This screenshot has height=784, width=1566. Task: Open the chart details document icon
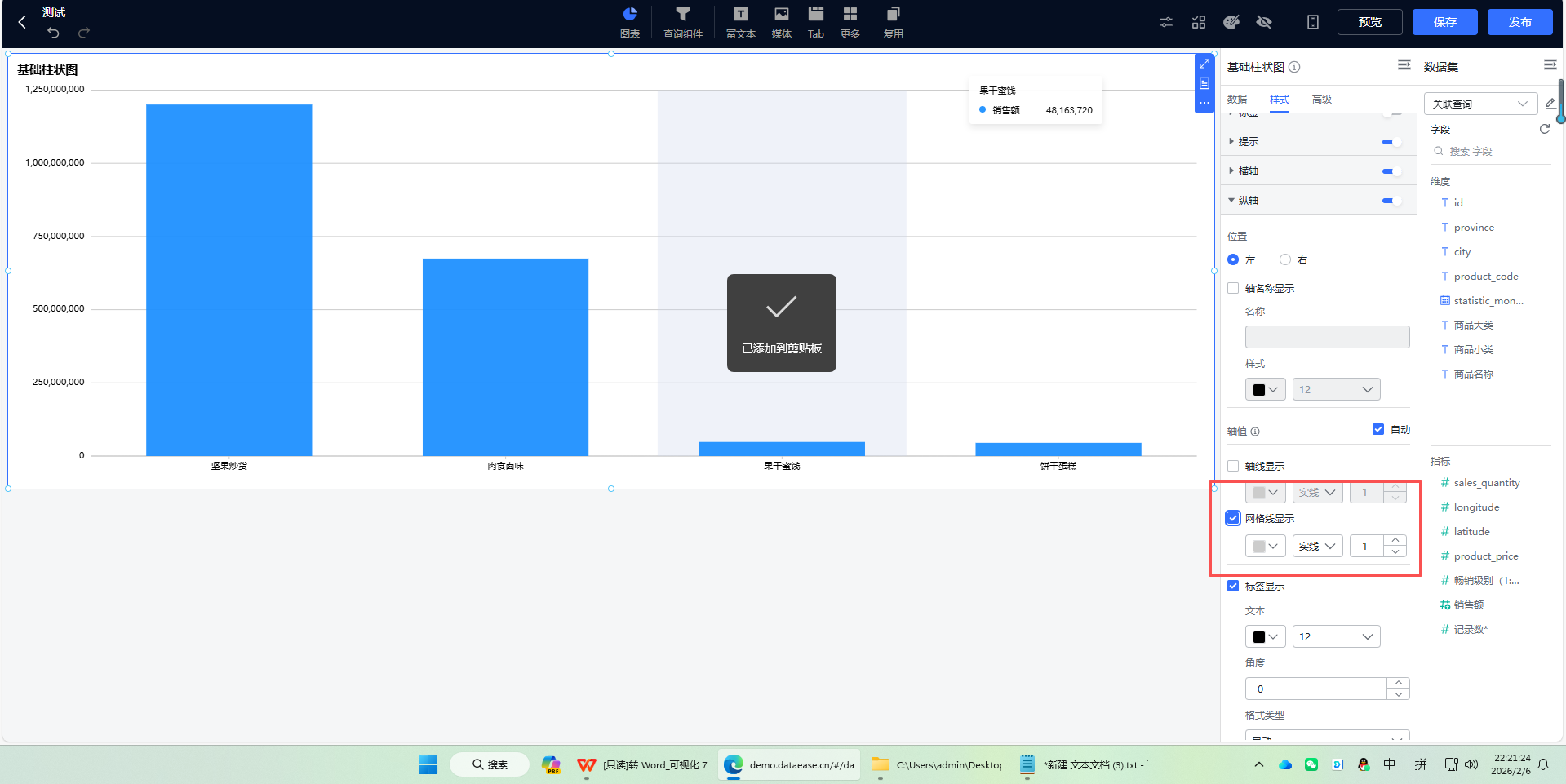tap(1204, 83)
